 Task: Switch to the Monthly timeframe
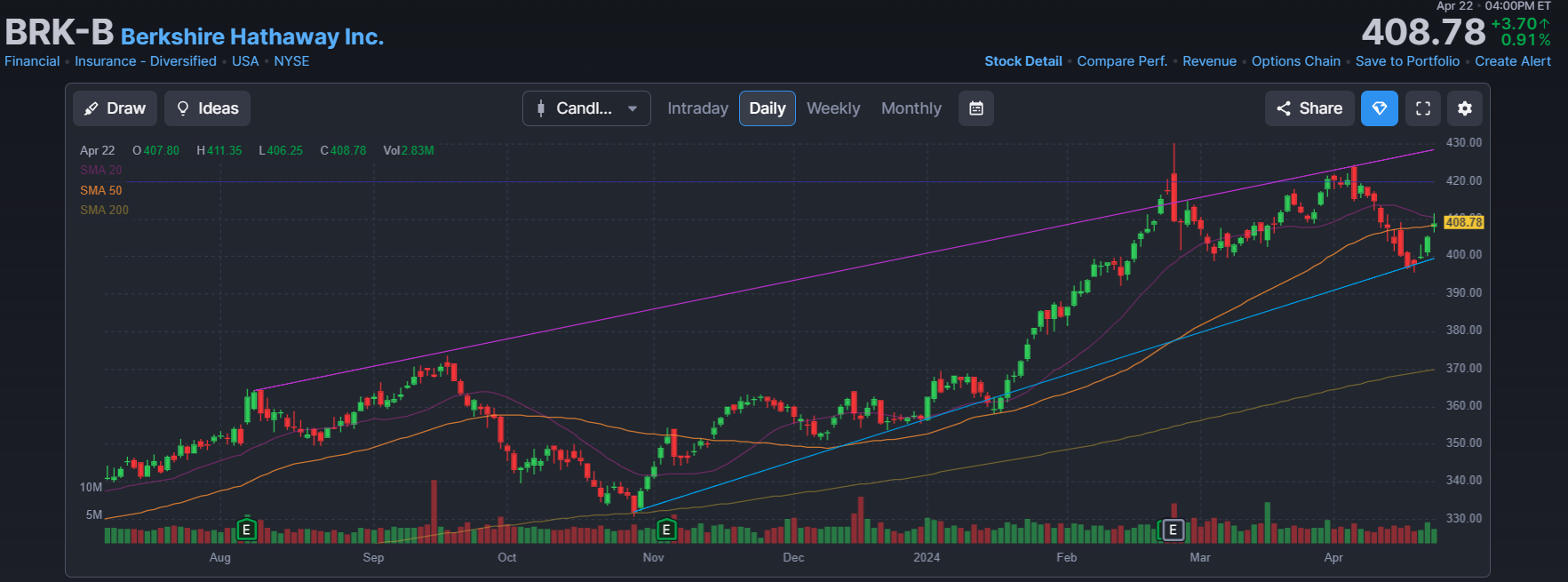coord(911,108)
